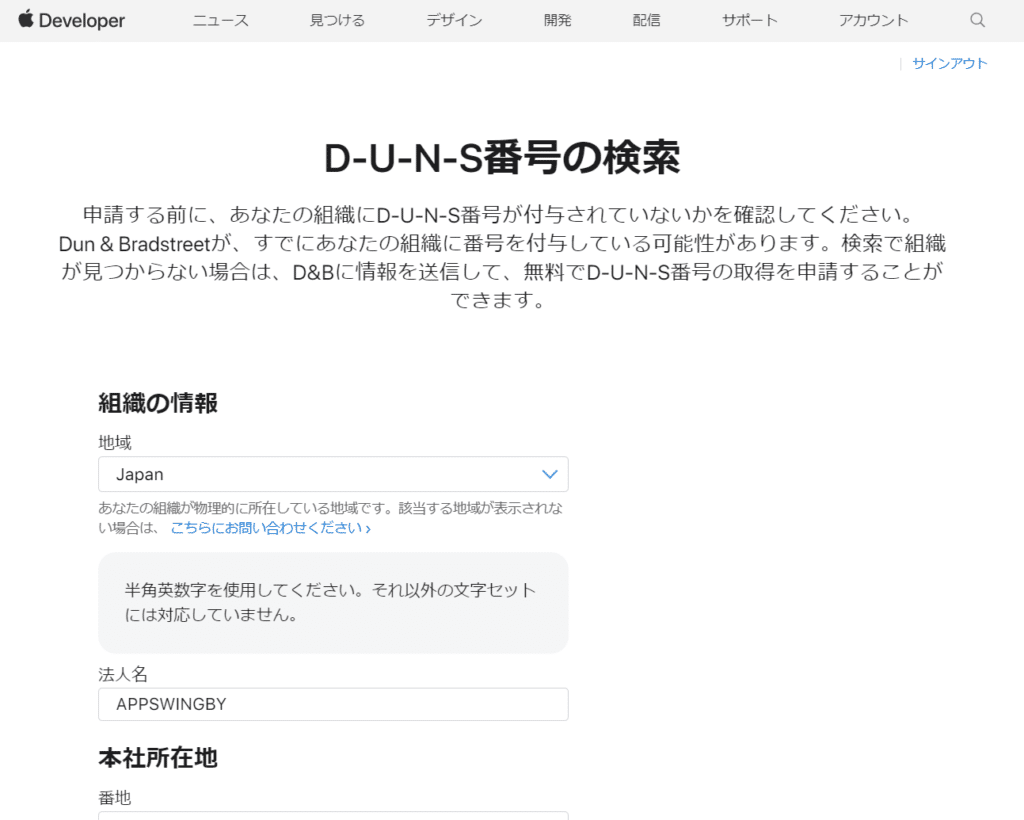Click the Apple logo icon
The image size is (1024, 820).
point(25,20)
